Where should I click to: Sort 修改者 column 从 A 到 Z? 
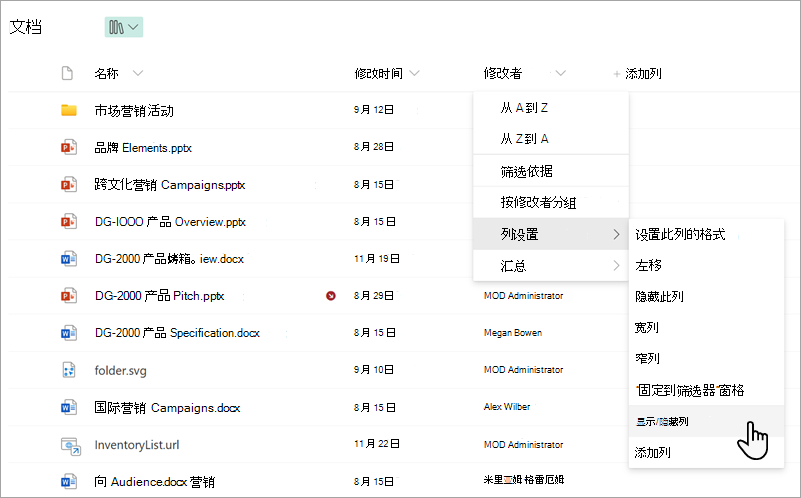point(551,108)
